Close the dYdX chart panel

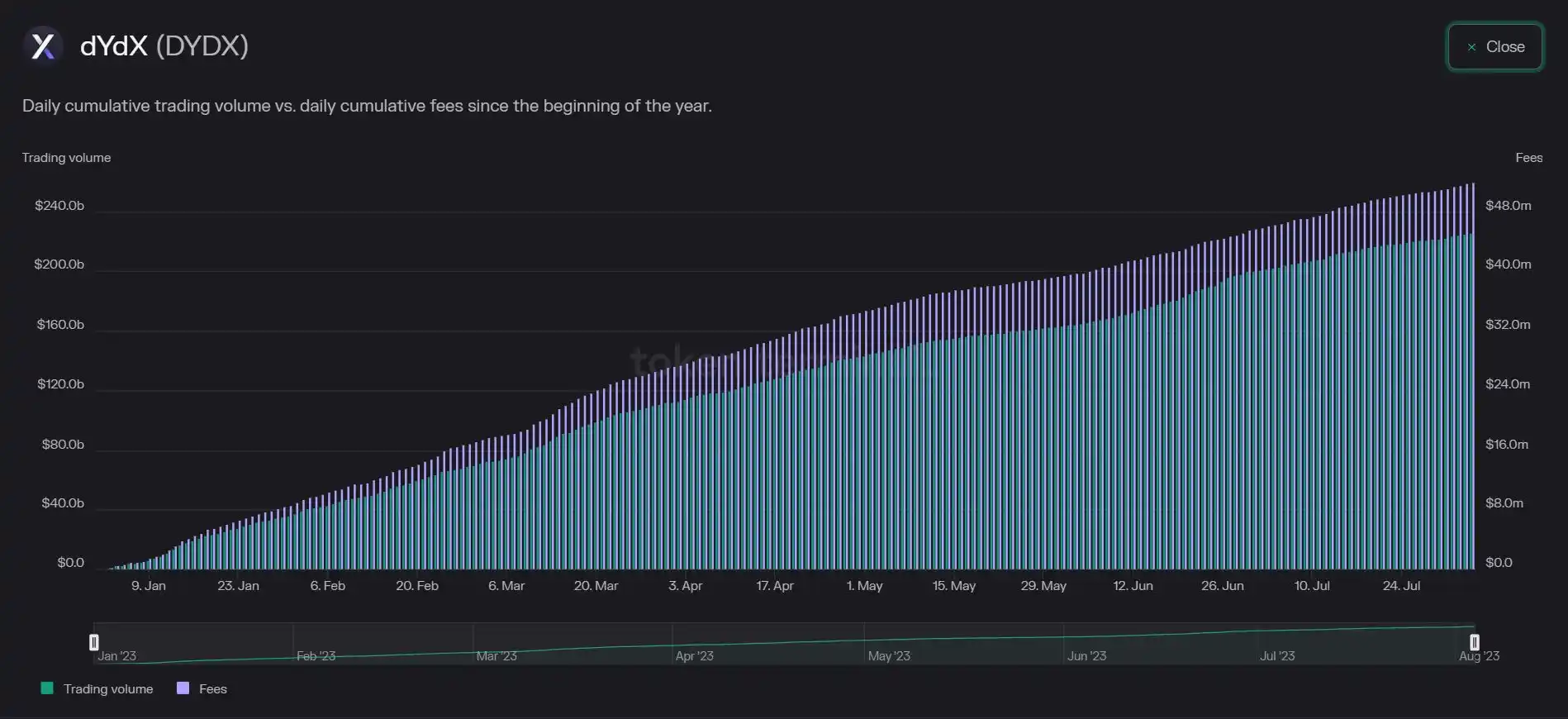1494,47
